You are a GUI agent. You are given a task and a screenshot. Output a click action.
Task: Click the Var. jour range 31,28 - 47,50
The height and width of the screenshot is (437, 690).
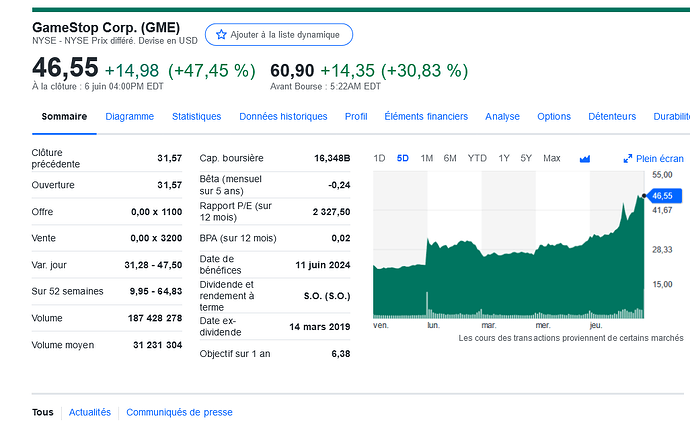[153, 265]
